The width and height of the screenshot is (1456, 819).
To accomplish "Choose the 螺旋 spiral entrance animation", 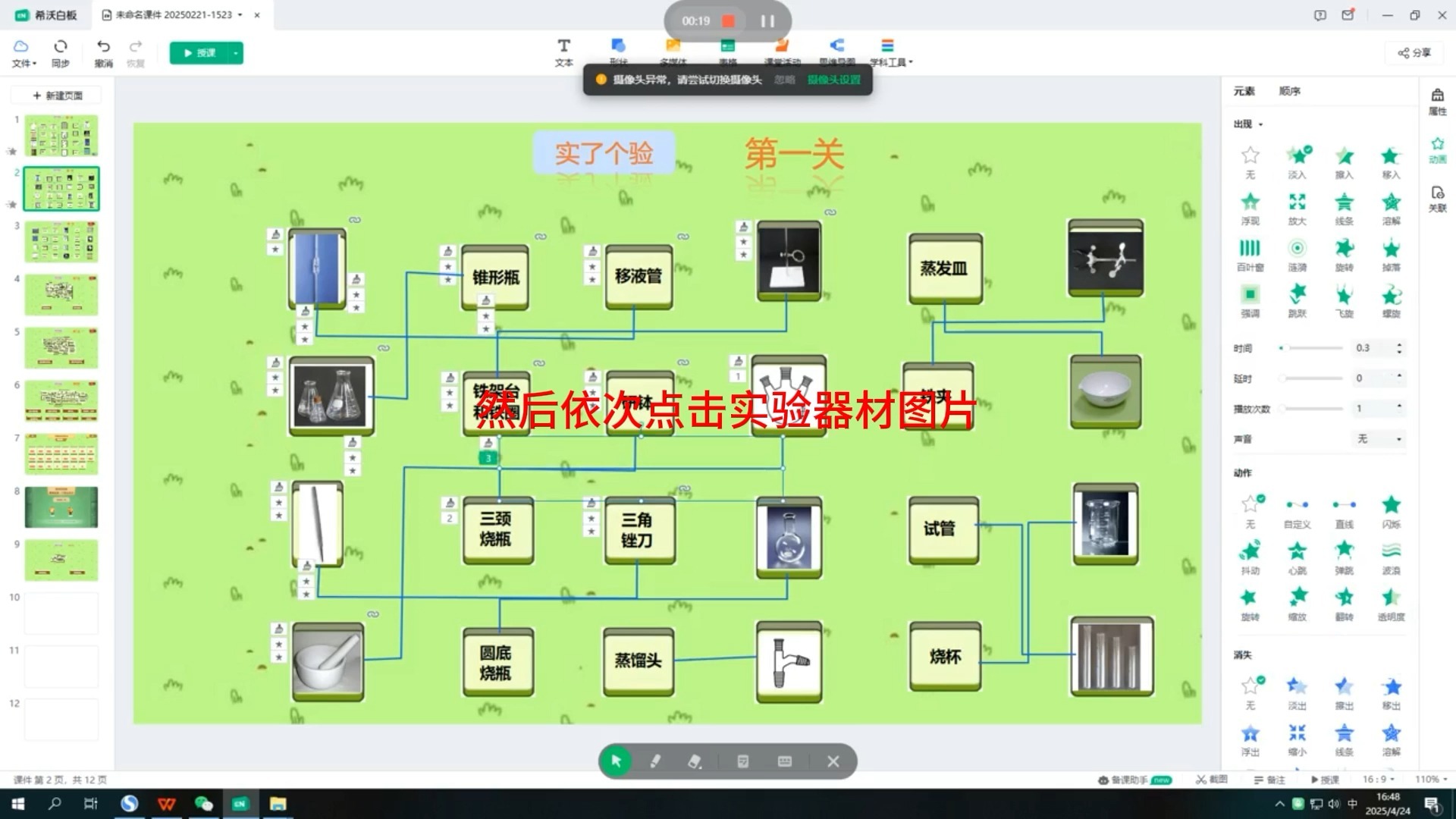I will click(x=1391, y=300).
